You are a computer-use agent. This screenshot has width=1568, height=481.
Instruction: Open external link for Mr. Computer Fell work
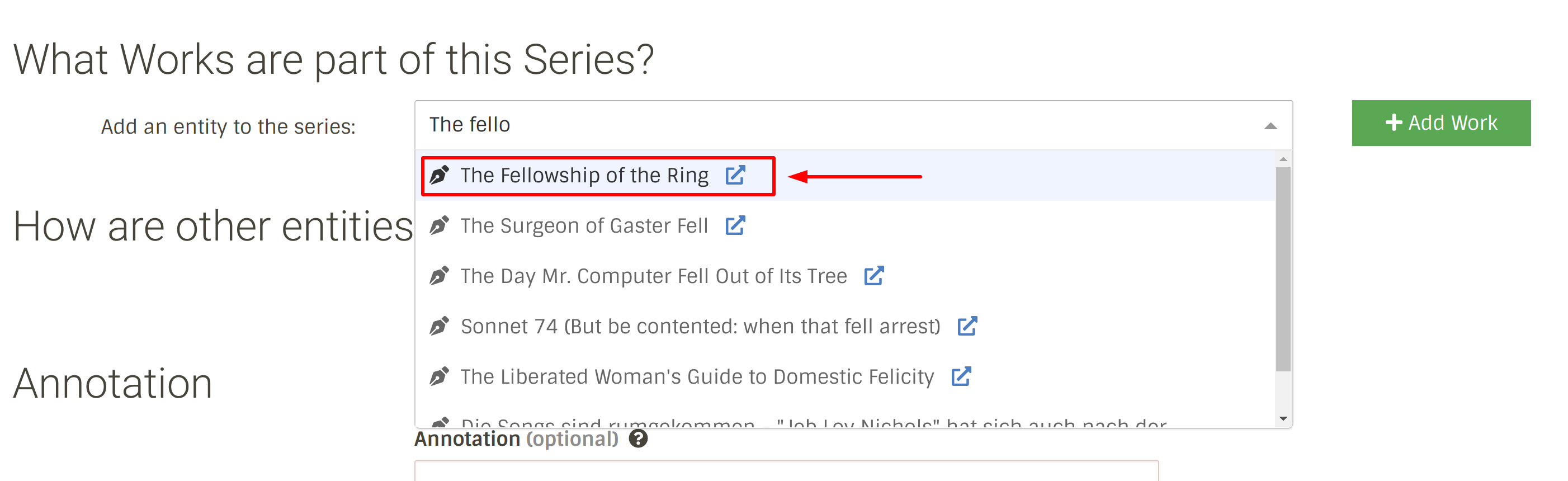[873, 276]
